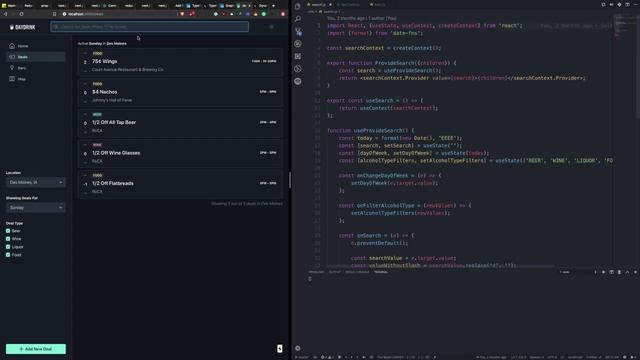This screenshot has height=360, width=640.
Task: Select the Debug Console panel tab
Action: pos(357,272)
